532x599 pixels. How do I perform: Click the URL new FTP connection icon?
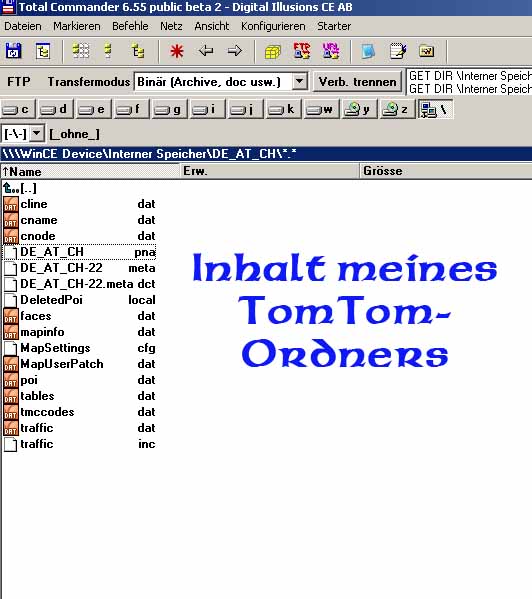[330, 51]
